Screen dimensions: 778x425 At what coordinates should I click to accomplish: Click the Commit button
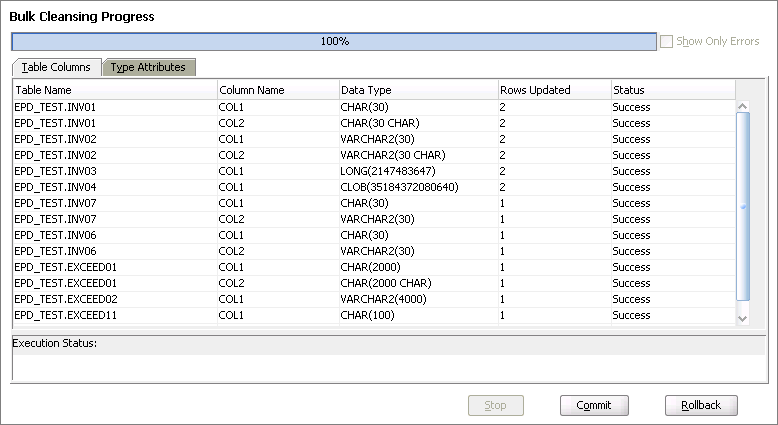click(x=594, y=405)
